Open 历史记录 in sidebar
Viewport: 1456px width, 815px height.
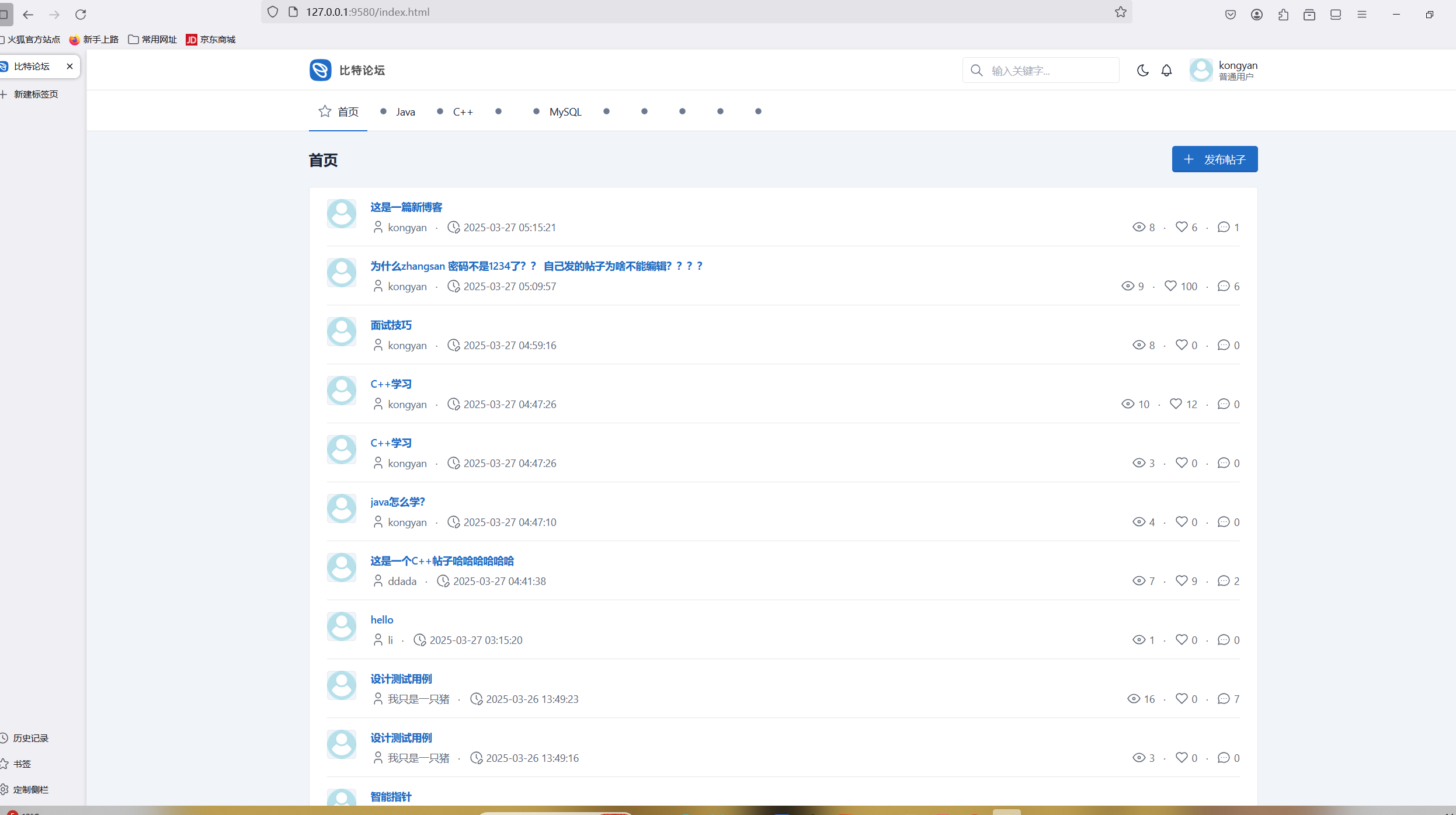coord(30,739)
